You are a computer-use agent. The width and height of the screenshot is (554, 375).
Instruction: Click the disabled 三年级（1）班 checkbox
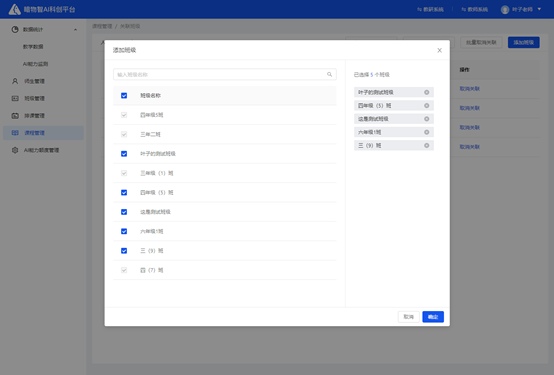(124, 173)
